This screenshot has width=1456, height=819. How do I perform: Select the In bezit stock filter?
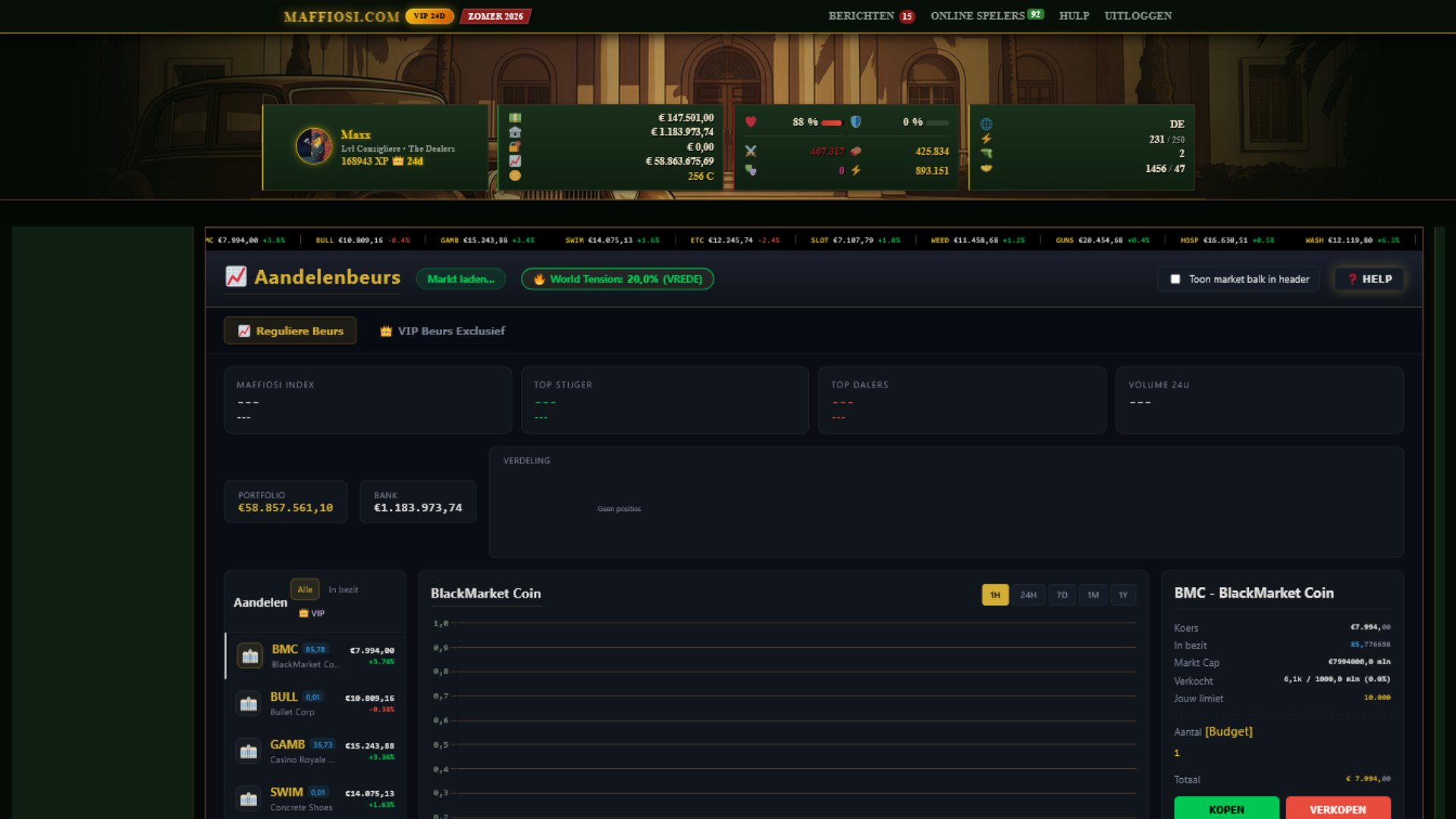tap(344, 589)
